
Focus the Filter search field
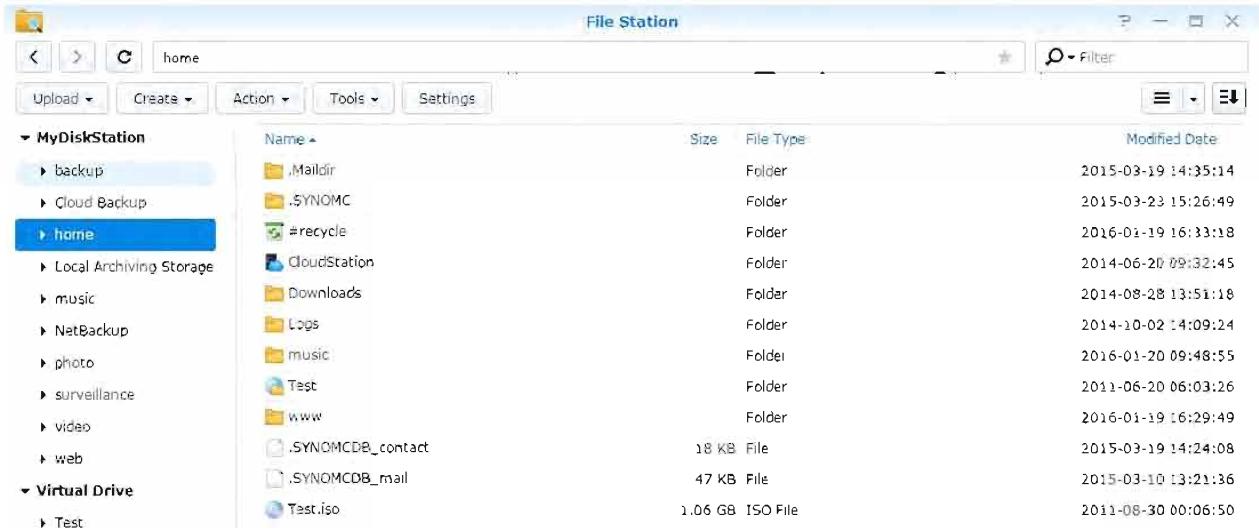1140,59
